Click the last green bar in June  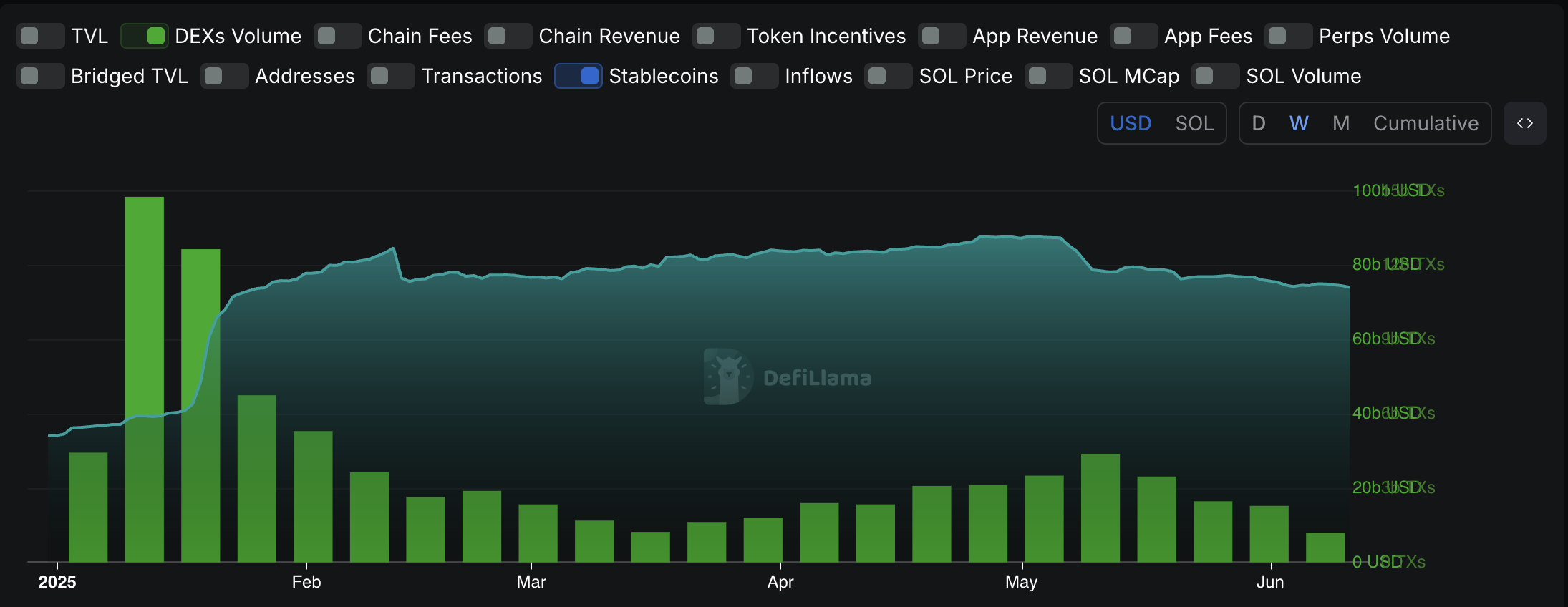[1325, 548]
